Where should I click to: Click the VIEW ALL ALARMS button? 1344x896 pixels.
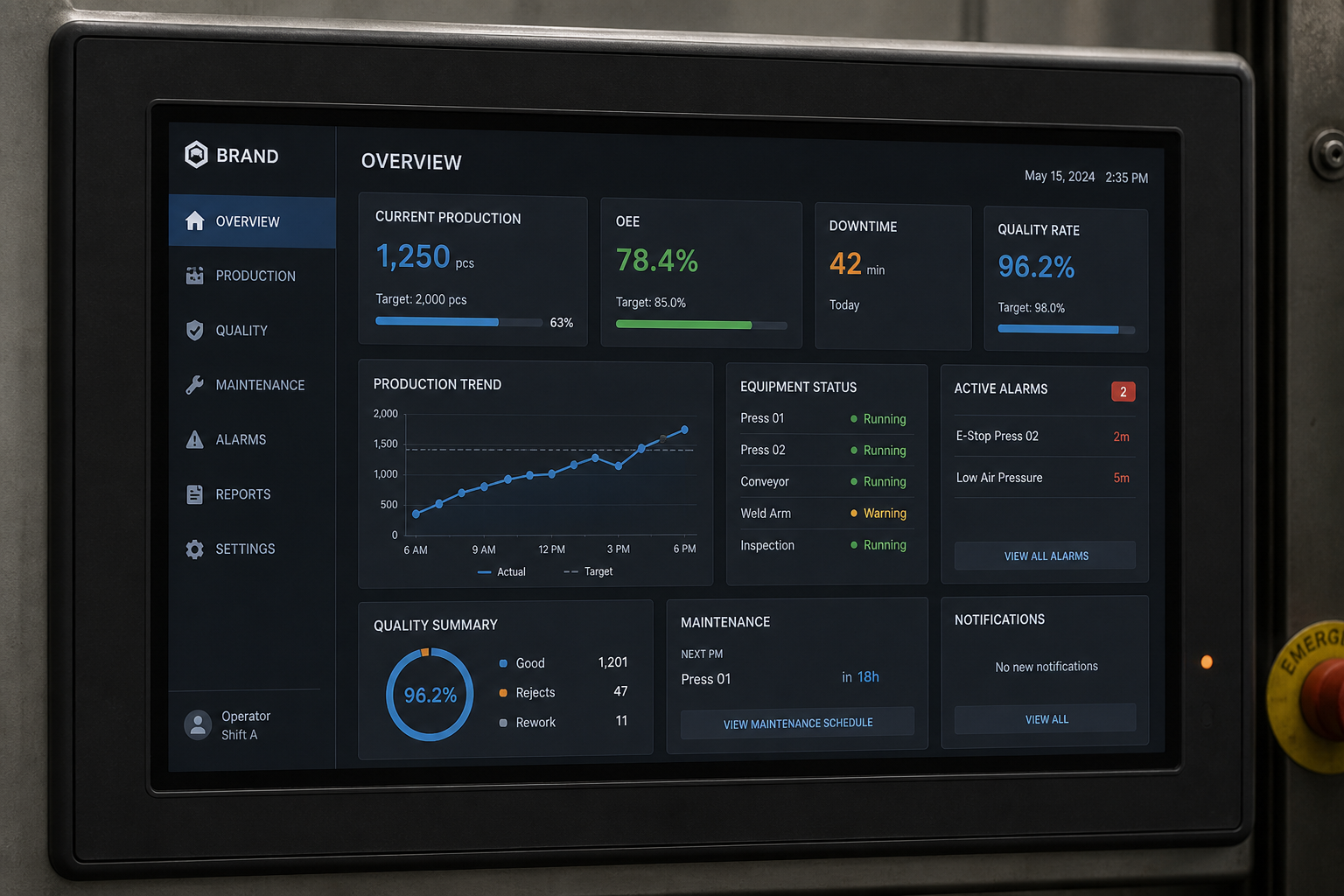[1045, 556]
